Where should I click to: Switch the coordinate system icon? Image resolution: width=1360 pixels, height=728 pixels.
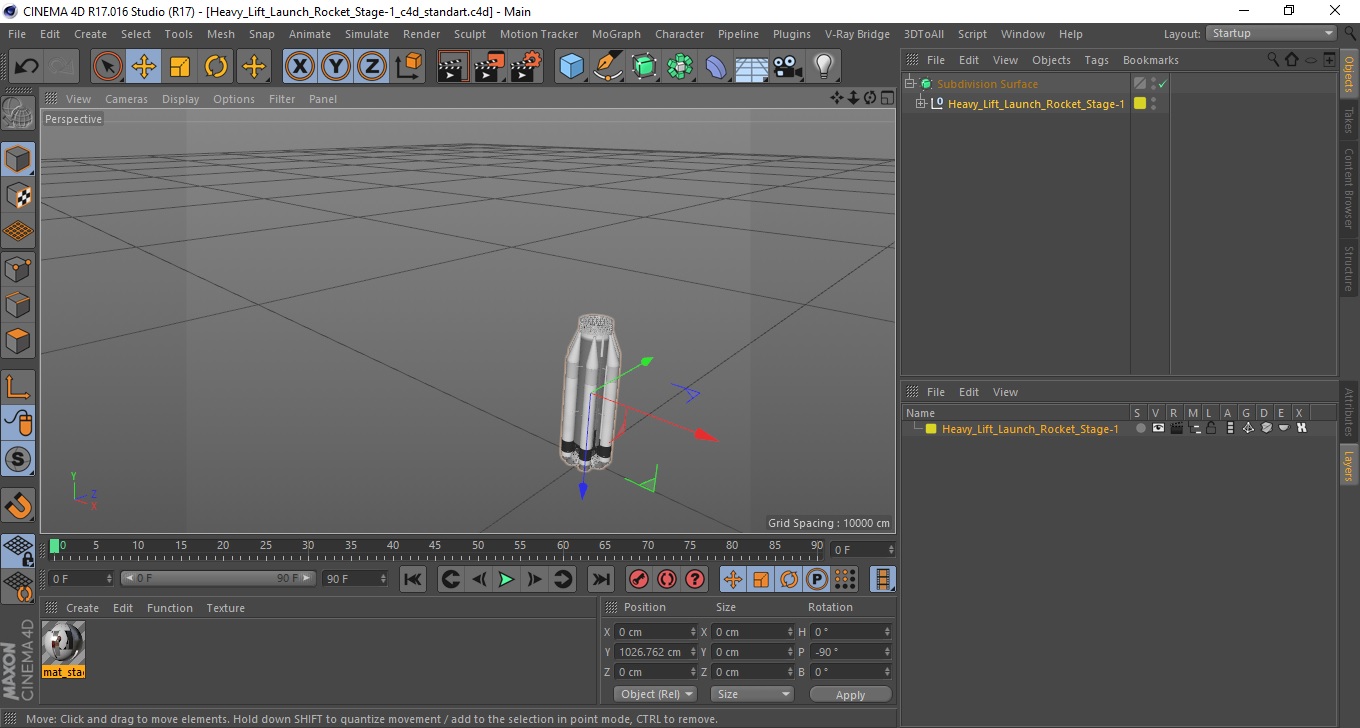point(408,67)
